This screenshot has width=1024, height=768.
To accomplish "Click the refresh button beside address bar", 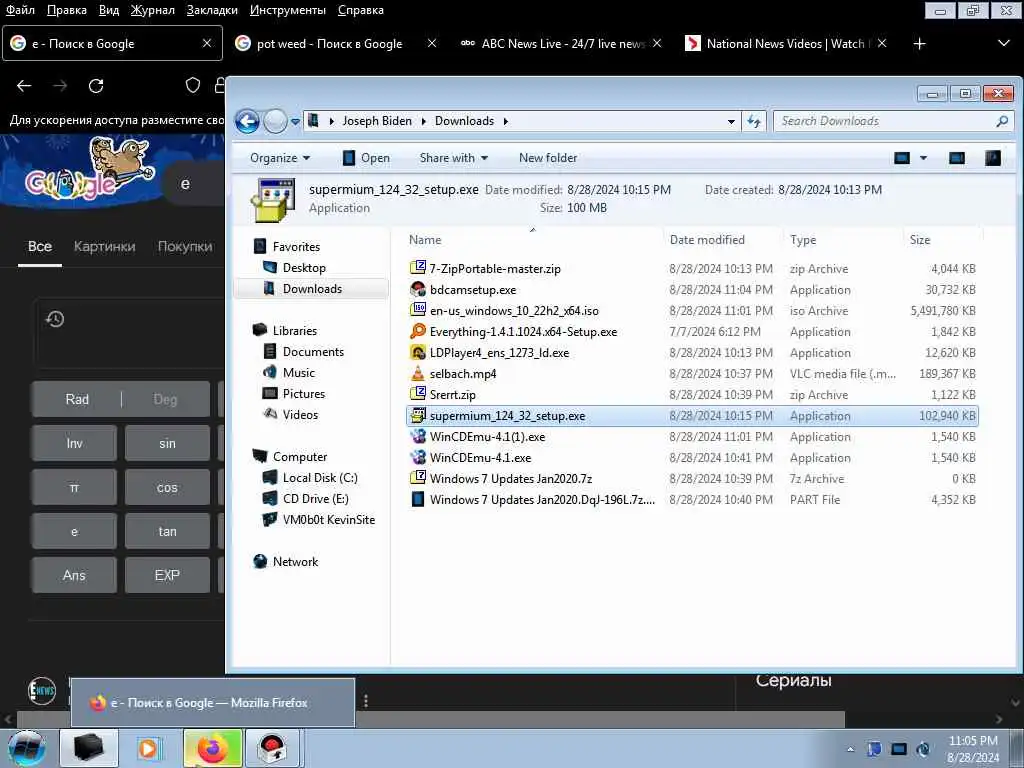I will (754, 121).
